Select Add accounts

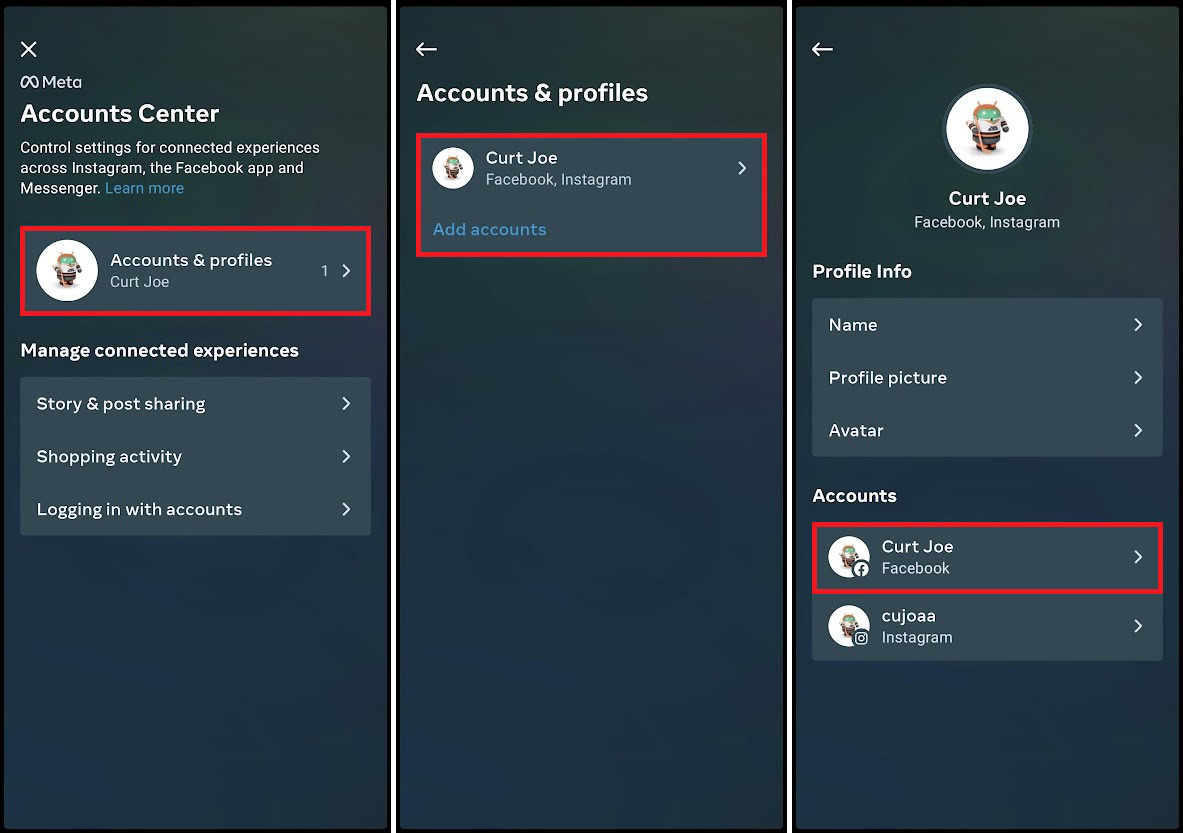pyautogui.click(x=489, y=229)
